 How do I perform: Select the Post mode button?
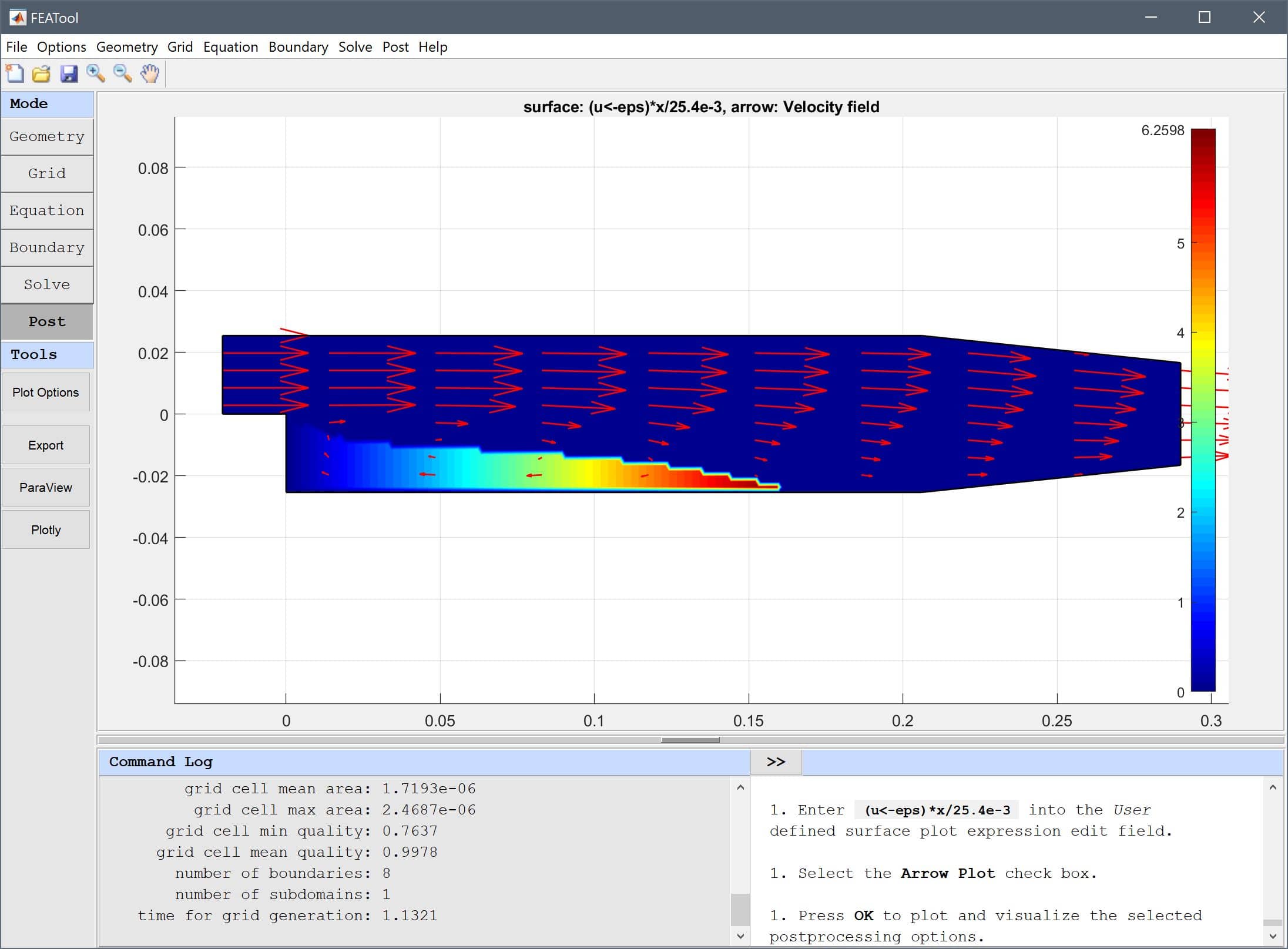point(47,321)
